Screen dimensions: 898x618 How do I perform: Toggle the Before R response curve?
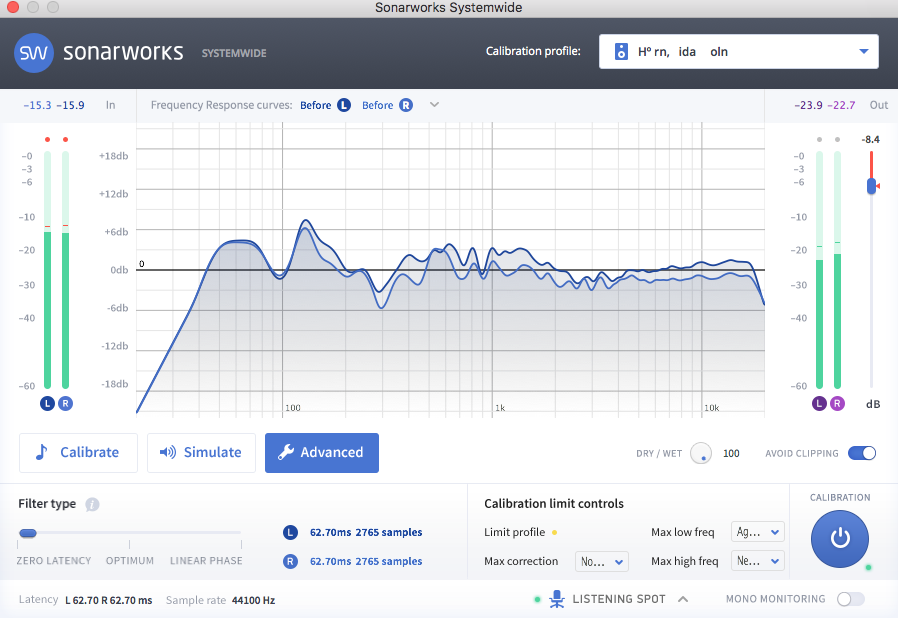387,105
